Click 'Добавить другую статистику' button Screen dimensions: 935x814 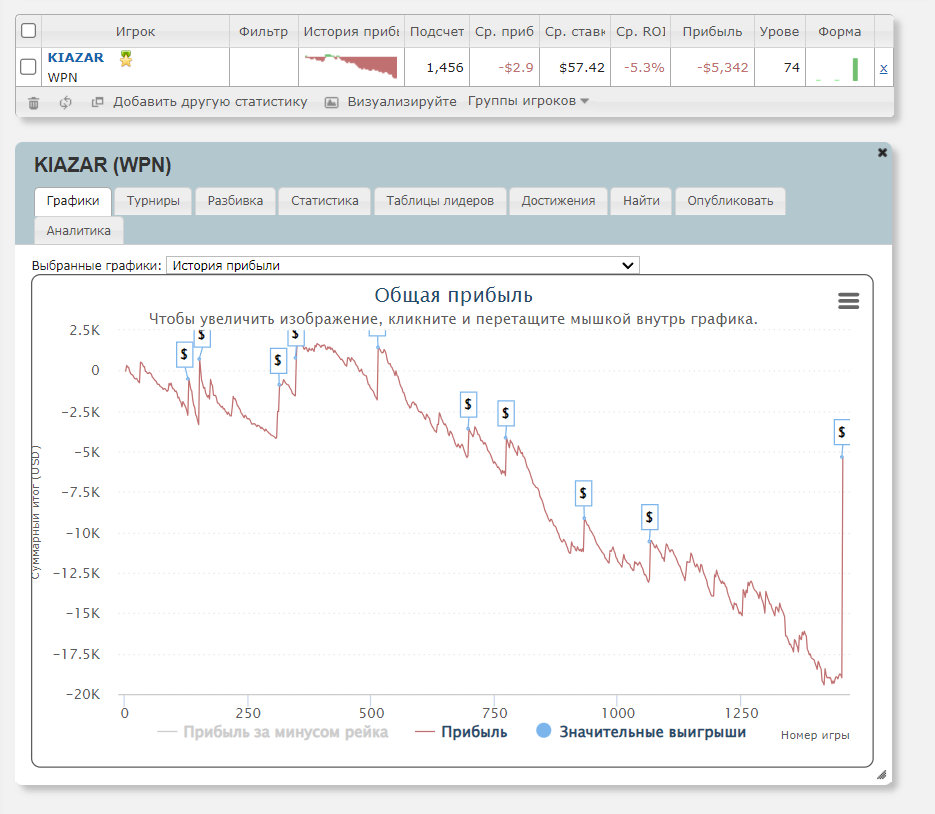[x=200, y=102]
